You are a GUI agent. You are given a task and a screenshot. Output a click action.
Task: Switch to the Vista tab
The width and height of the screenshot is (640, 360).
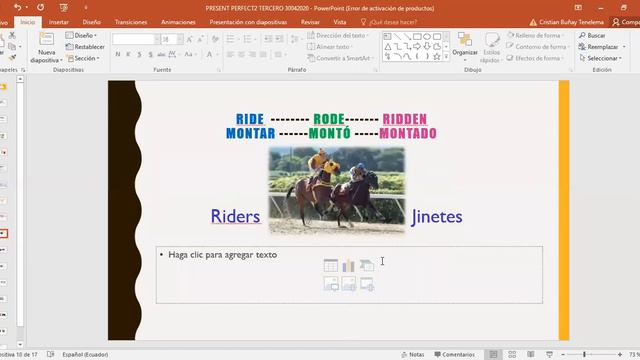[340, 22]
